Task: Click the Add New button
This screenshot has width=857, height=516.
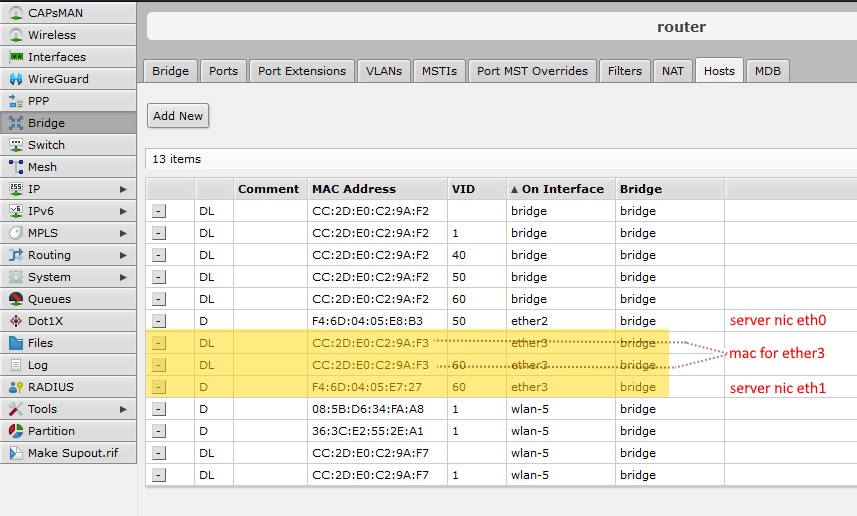Action: [x=178, y=116]
